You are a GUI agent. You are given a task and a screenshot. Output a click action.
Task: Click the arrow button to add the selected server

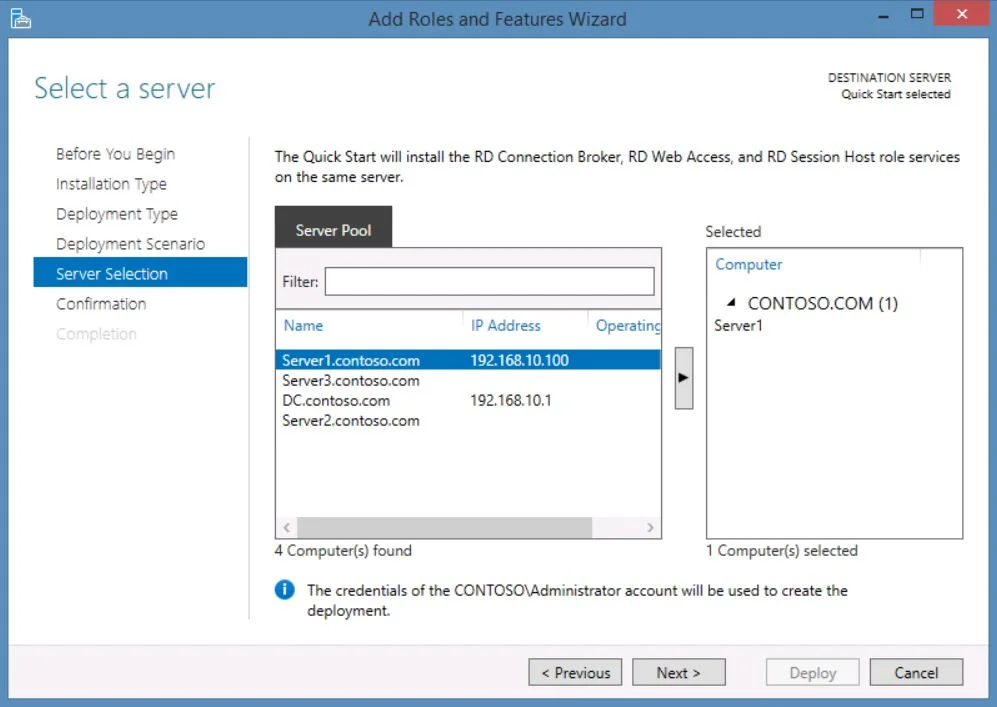click(x=683, y=377)
